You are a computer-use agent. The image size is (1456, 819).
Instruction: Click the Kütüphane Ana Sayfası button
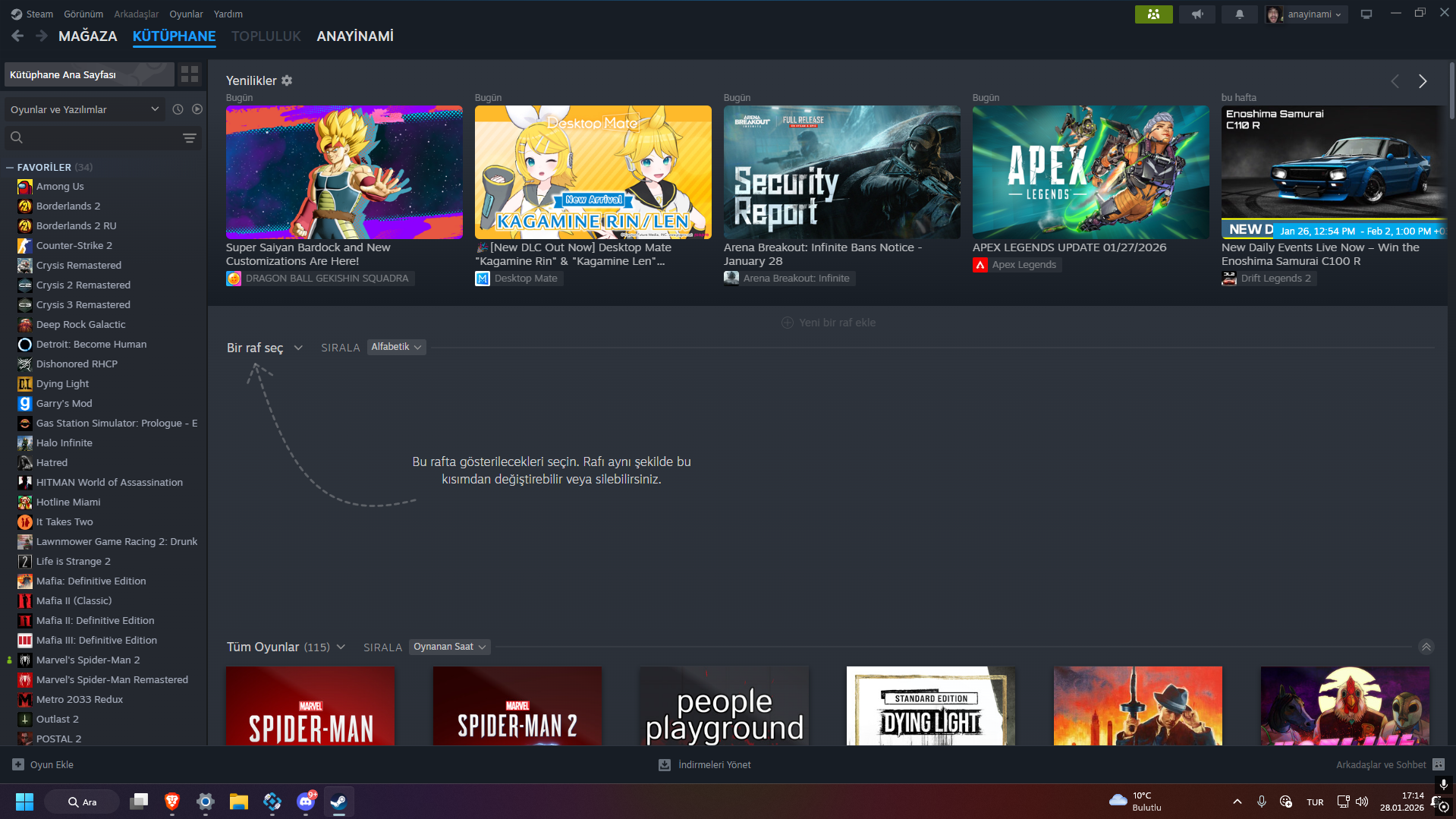click(x=90, y=74)
